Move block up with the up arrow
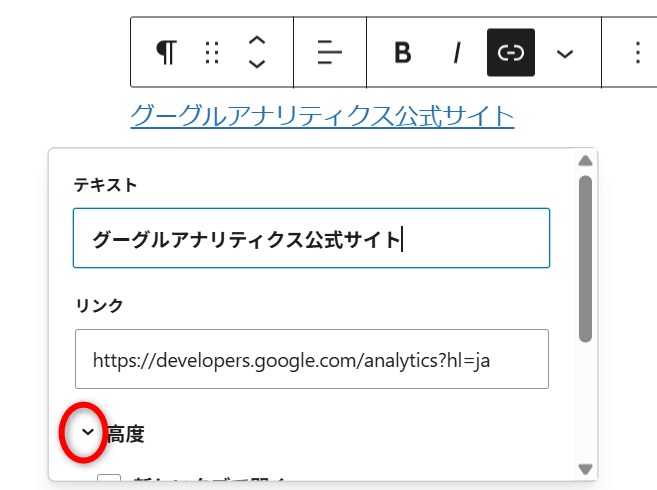 point(257,41)
